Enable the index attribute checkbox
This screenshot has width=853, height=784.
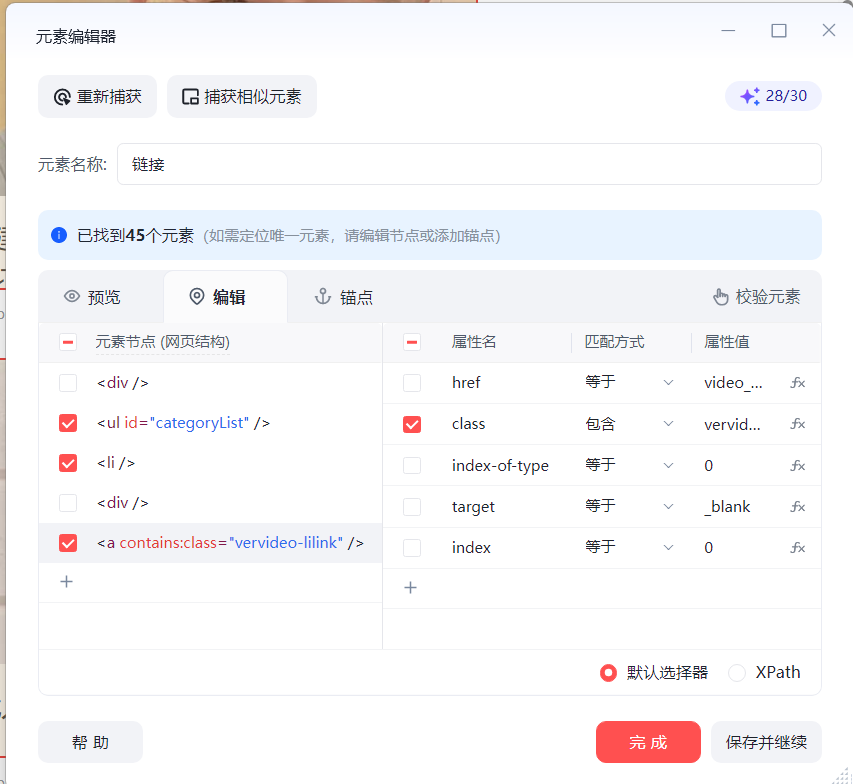click(x=412, y=548)
